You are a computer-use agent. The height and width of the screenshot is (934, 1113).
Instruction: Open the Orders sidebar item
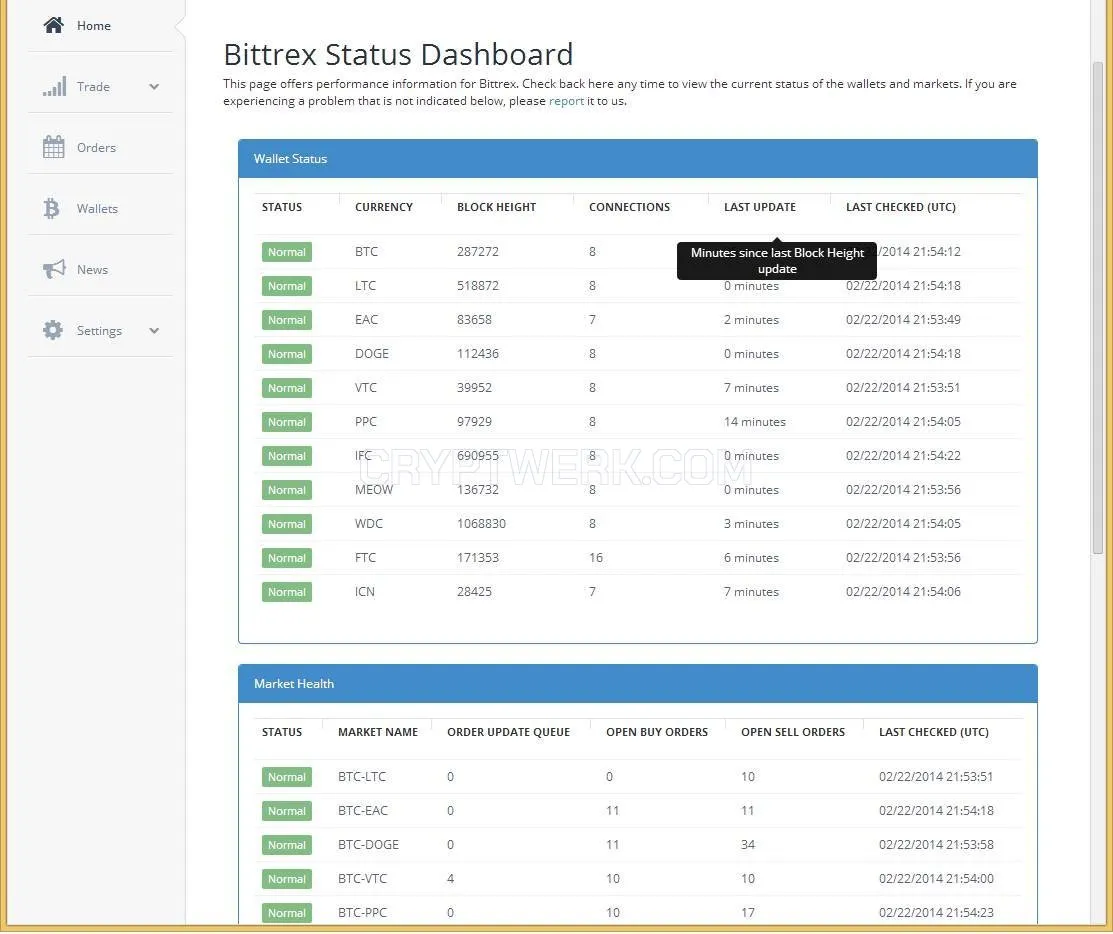point(100,148)
